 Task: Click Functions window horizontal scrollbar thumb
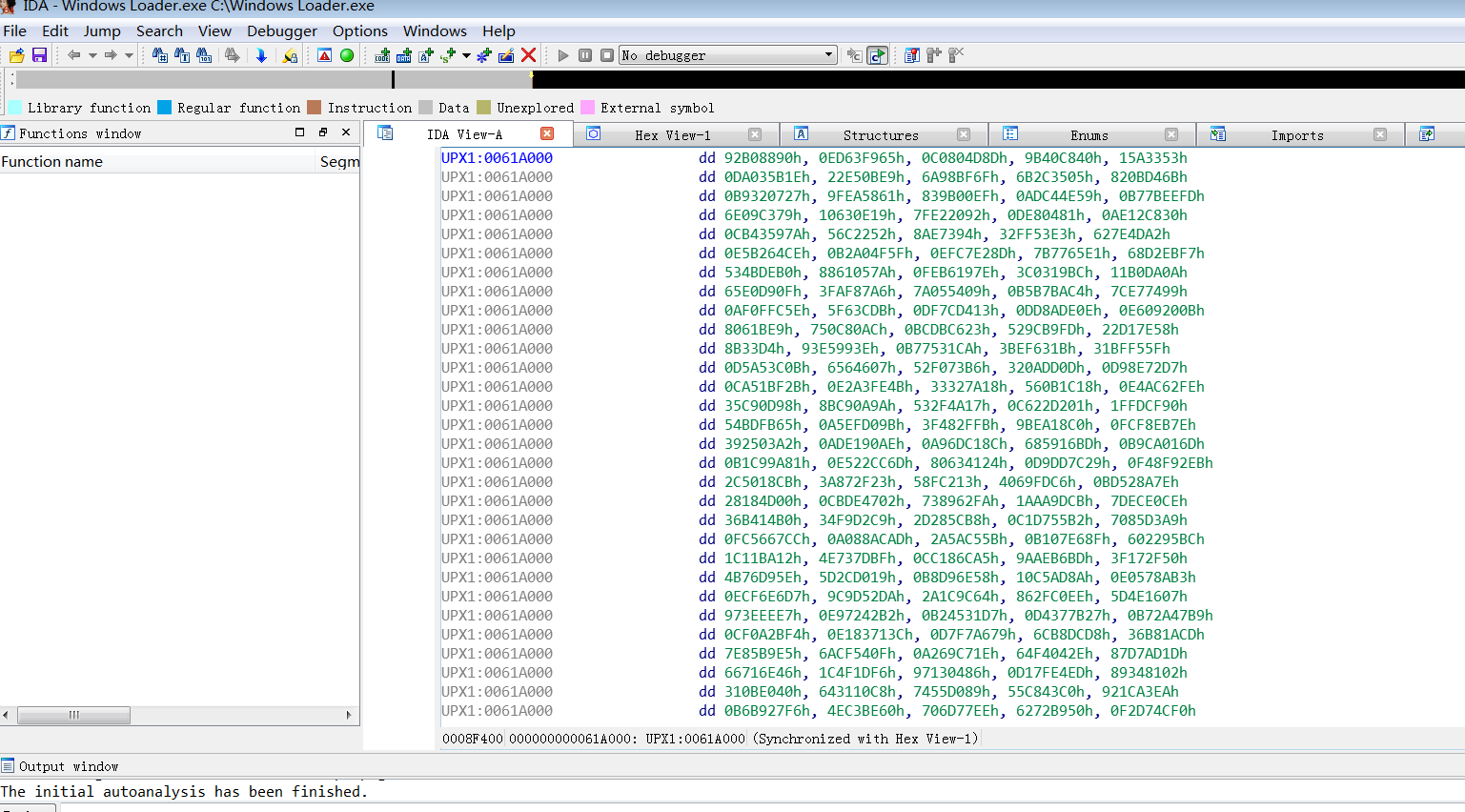click(x=74, y=715)
